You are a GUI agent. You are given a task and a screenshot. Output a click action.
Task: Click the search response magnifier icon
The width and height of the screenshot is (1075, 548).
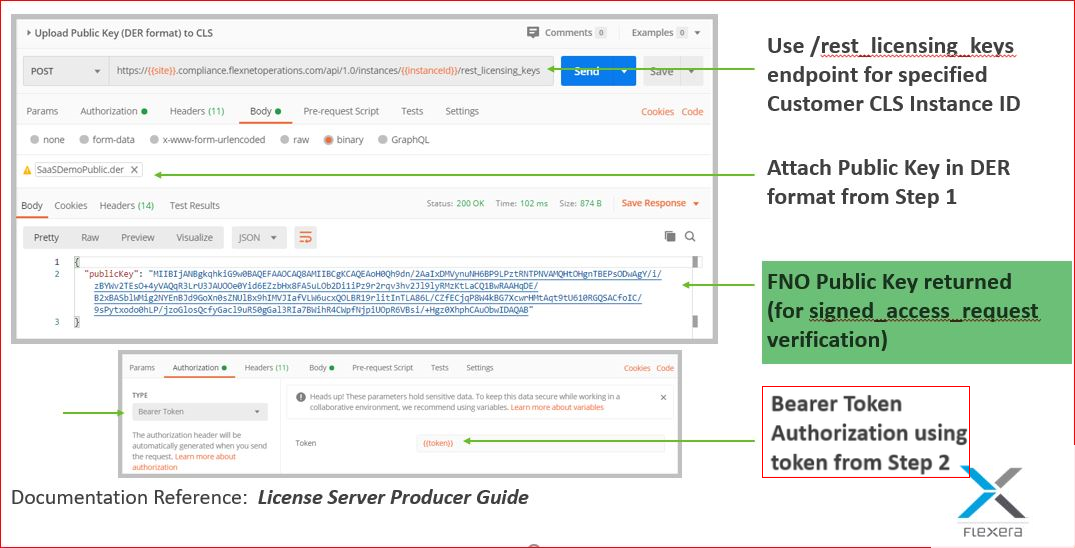[x=690, y=237]
